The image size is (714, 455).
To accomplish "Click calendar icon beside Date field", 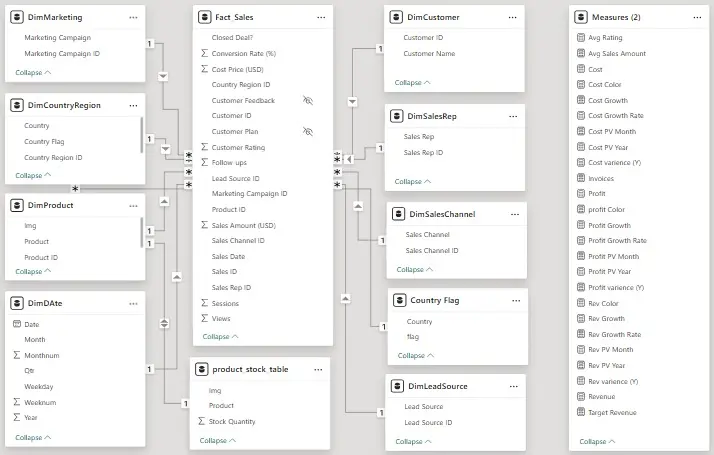I will tap(17, 324).
